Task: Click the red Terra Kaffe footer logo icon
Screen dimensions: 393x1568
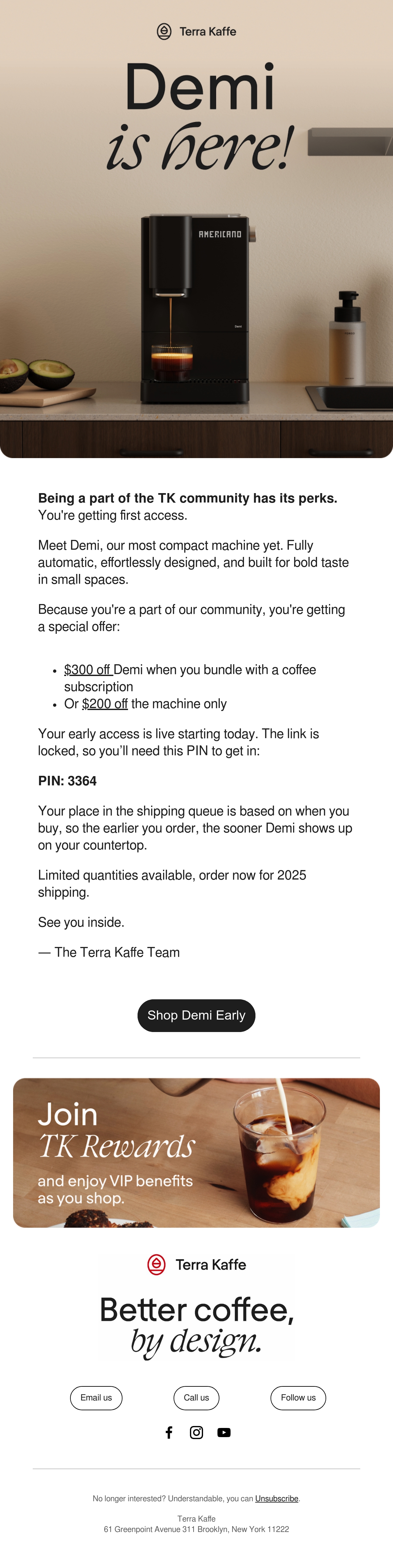Action: 157,1264
